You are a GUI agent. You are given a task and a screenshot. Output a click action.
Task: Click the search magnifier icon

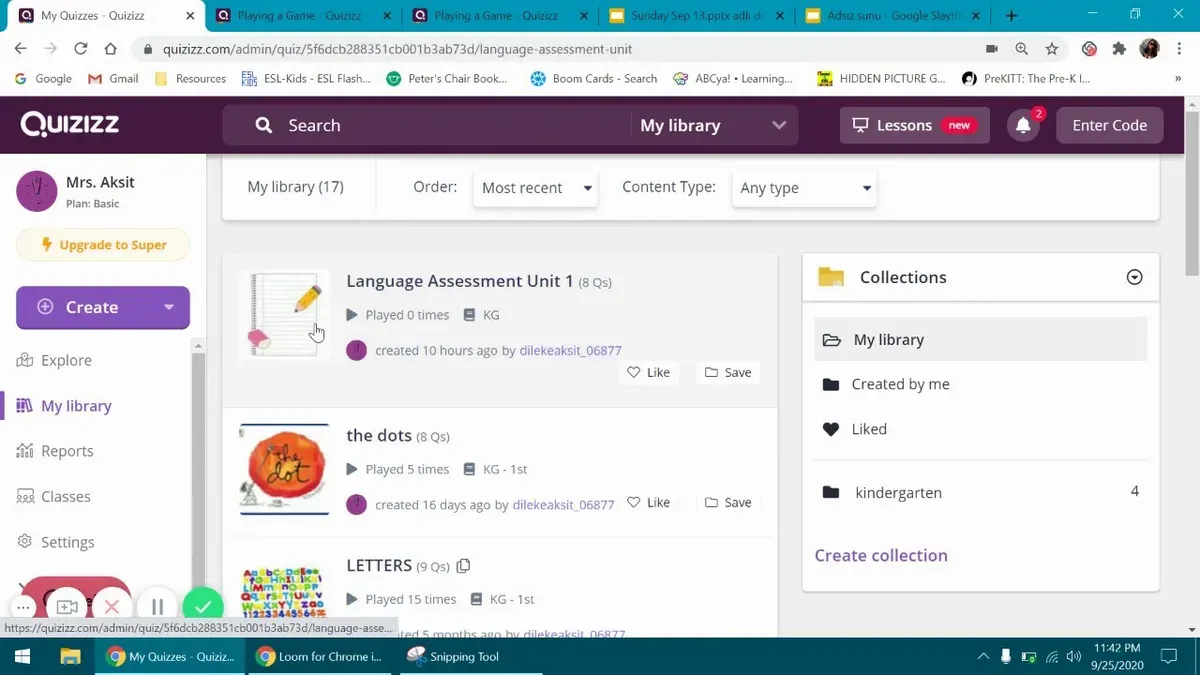pyautogui.click(x=264, y=125)
